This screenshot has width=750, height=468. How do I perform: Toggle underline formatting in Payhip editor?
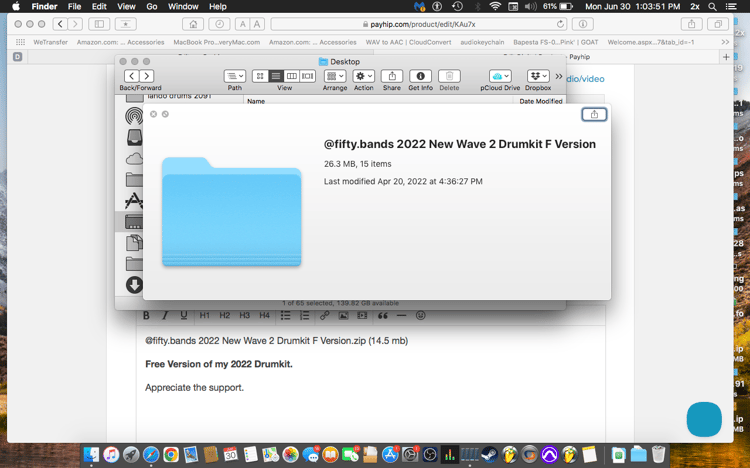point(184,315)
